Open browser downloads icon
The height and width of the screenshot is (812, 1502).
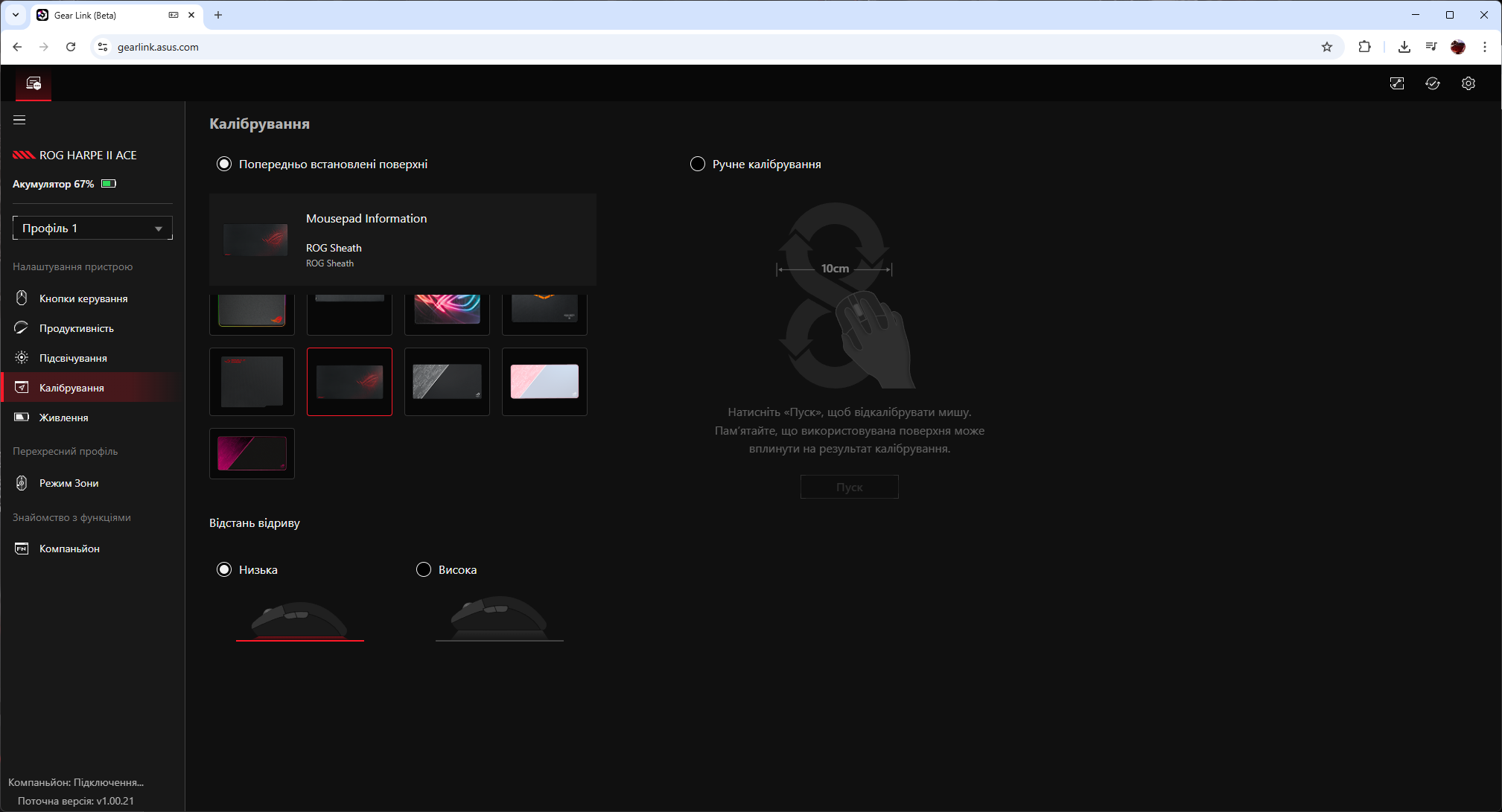point(1404,47)
